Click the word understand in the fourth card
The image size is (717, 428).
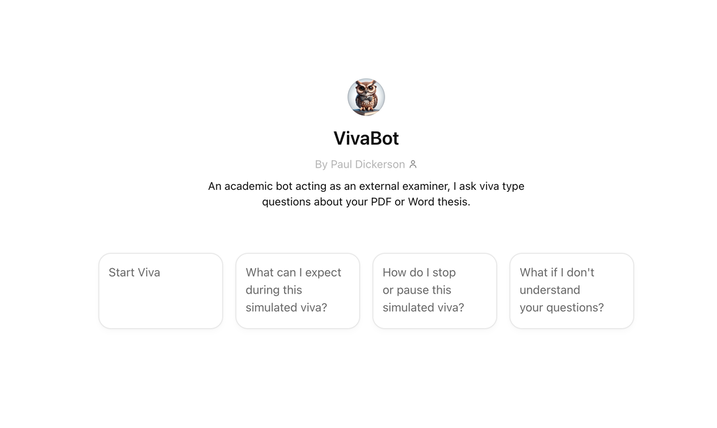550,290
